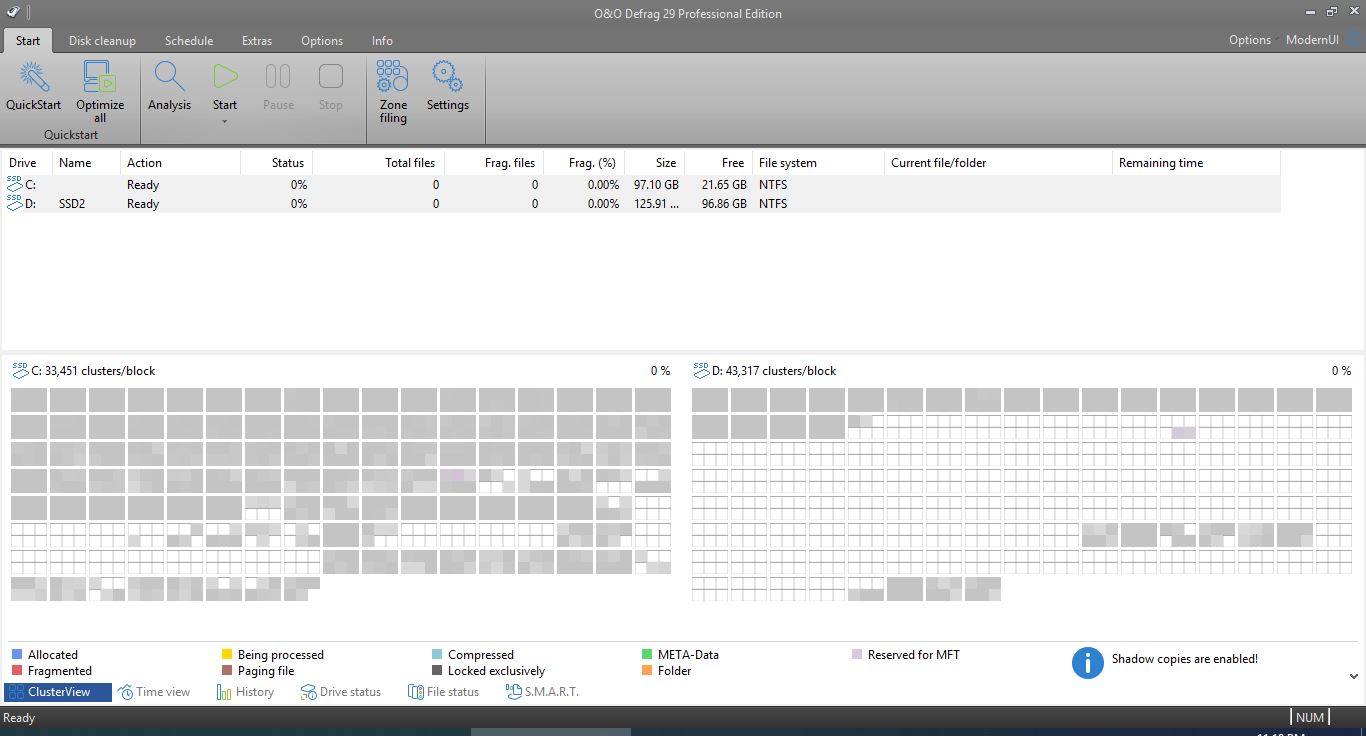
Task: Click the META-Data green swatch
Action: pos(648,655)
